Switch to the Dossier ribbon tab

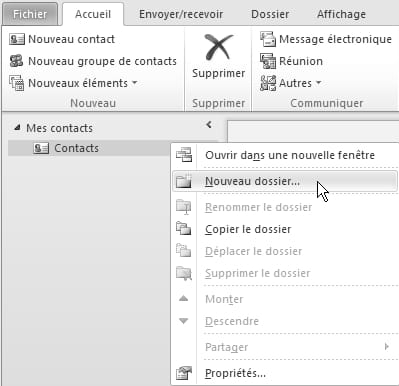[270, 14]
